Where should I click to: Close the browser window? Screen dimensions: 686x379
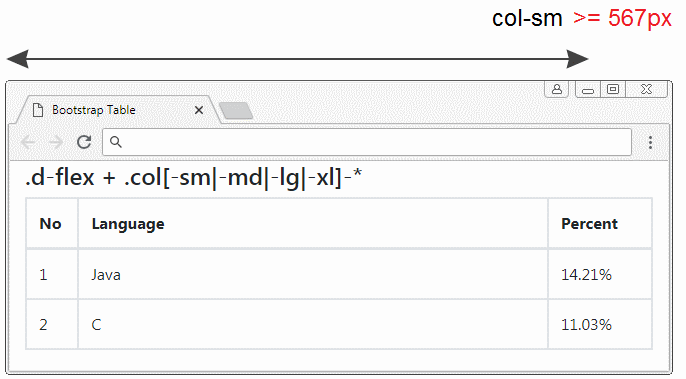pos(646,89)
